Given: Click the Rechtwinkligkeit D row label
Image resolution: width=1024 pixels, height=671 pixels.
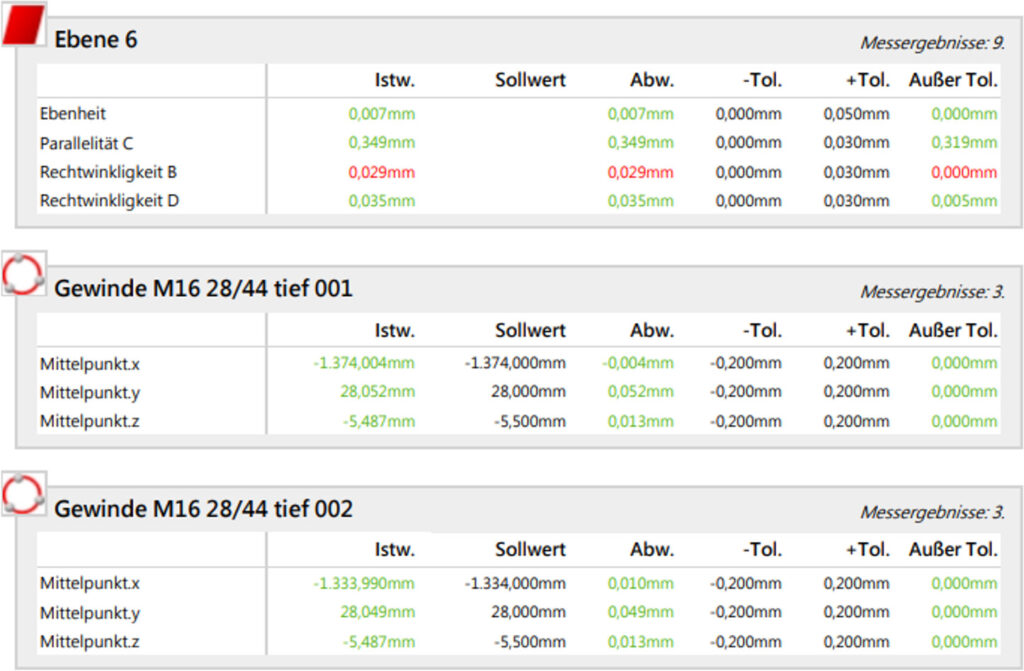Looking at the screenshot, I should click(109, 201).
